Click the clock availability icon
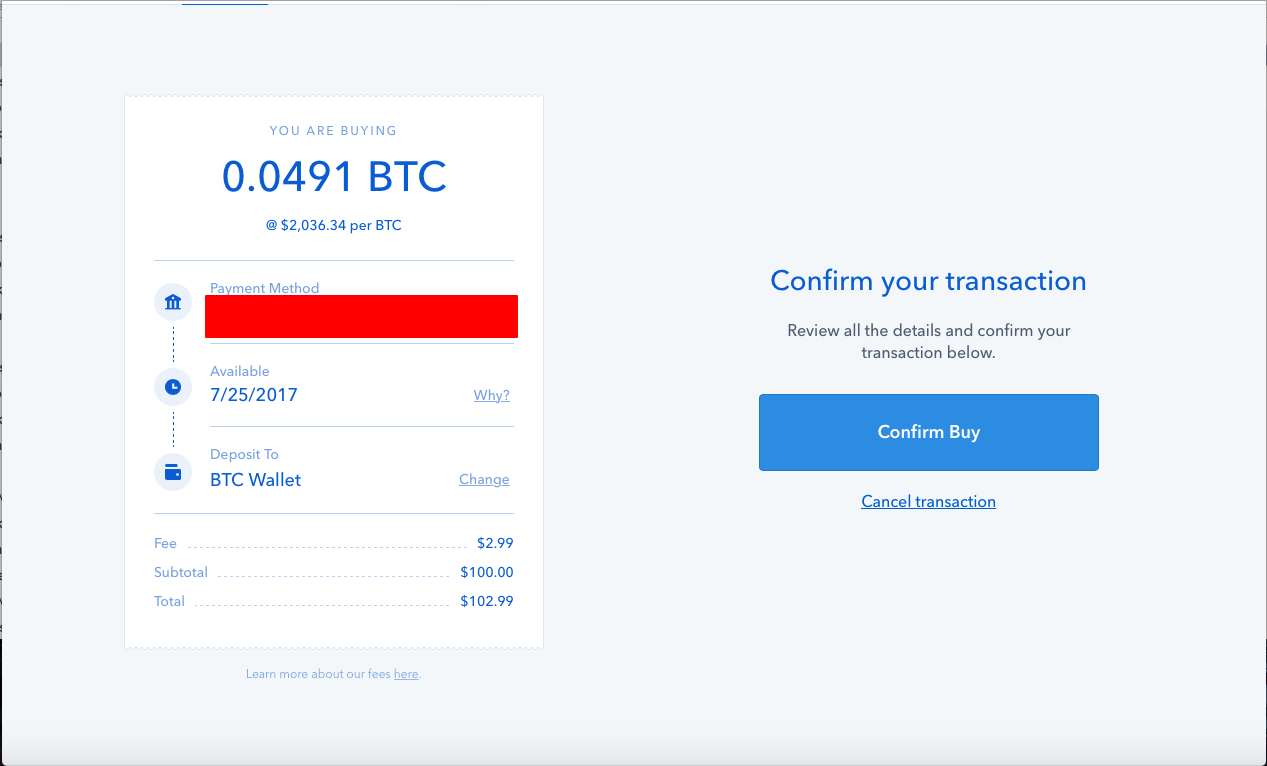This screenshot has height=766, width=1267. 173,386
